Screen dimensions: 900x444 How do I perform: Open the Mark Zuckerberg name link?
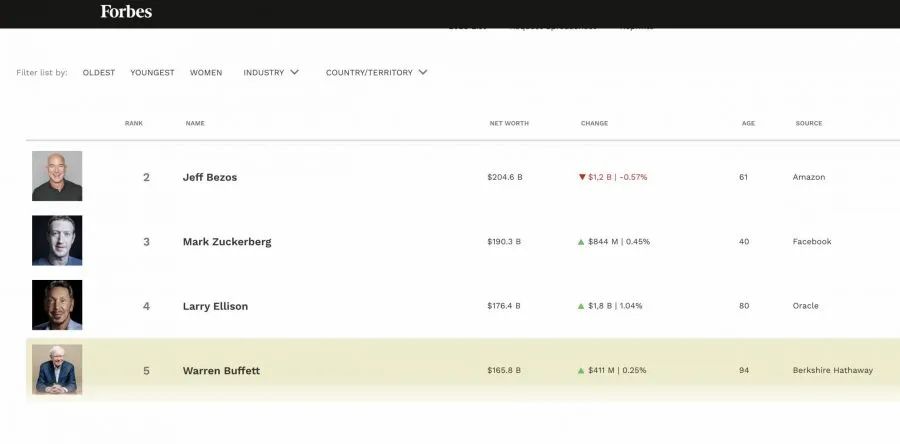pyautogui.click(x=227, y=242)
